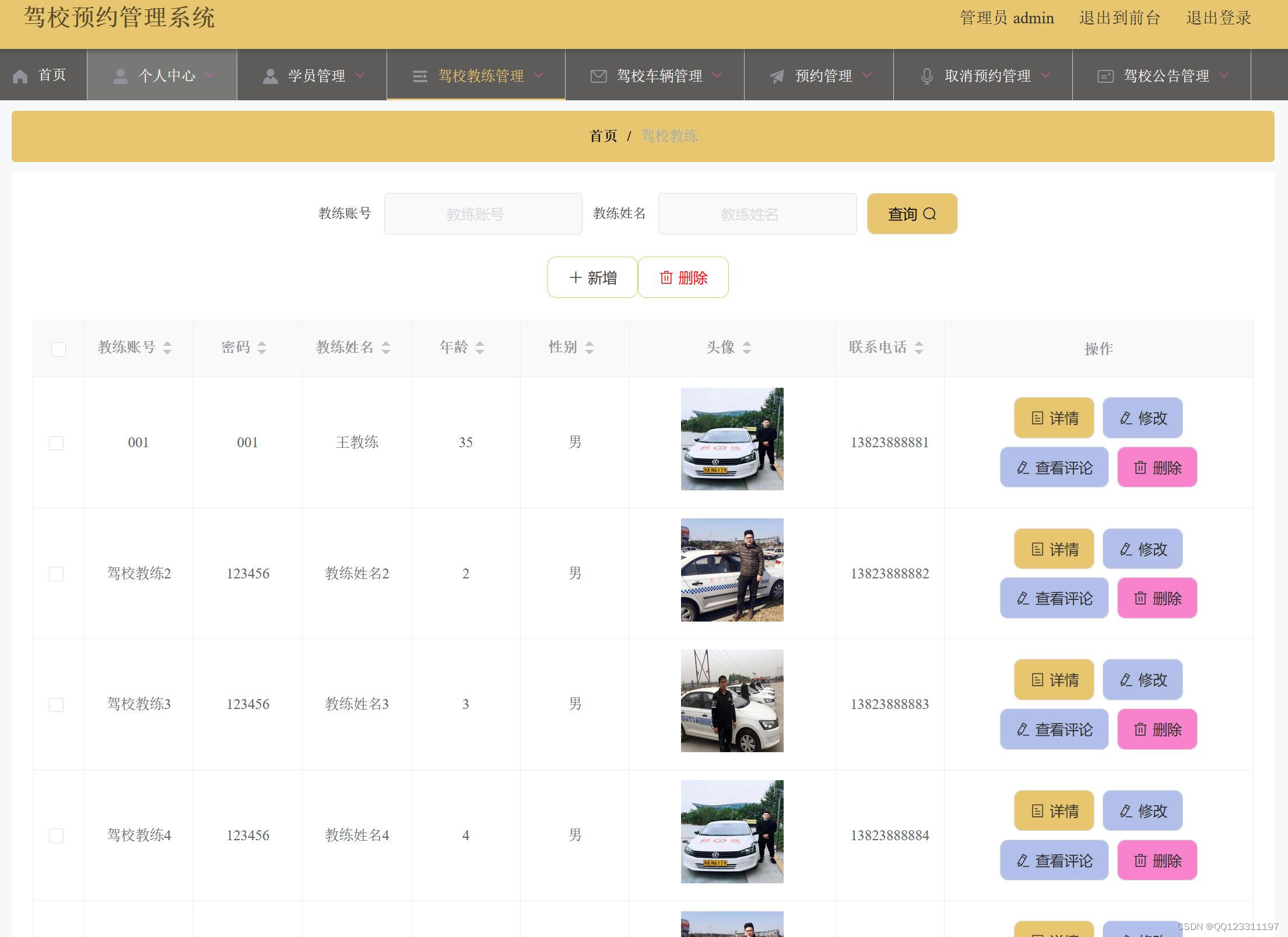1288x937 pixels.
Task: Open the avatar photo of 王教练
Action: (x=732, y=439)
